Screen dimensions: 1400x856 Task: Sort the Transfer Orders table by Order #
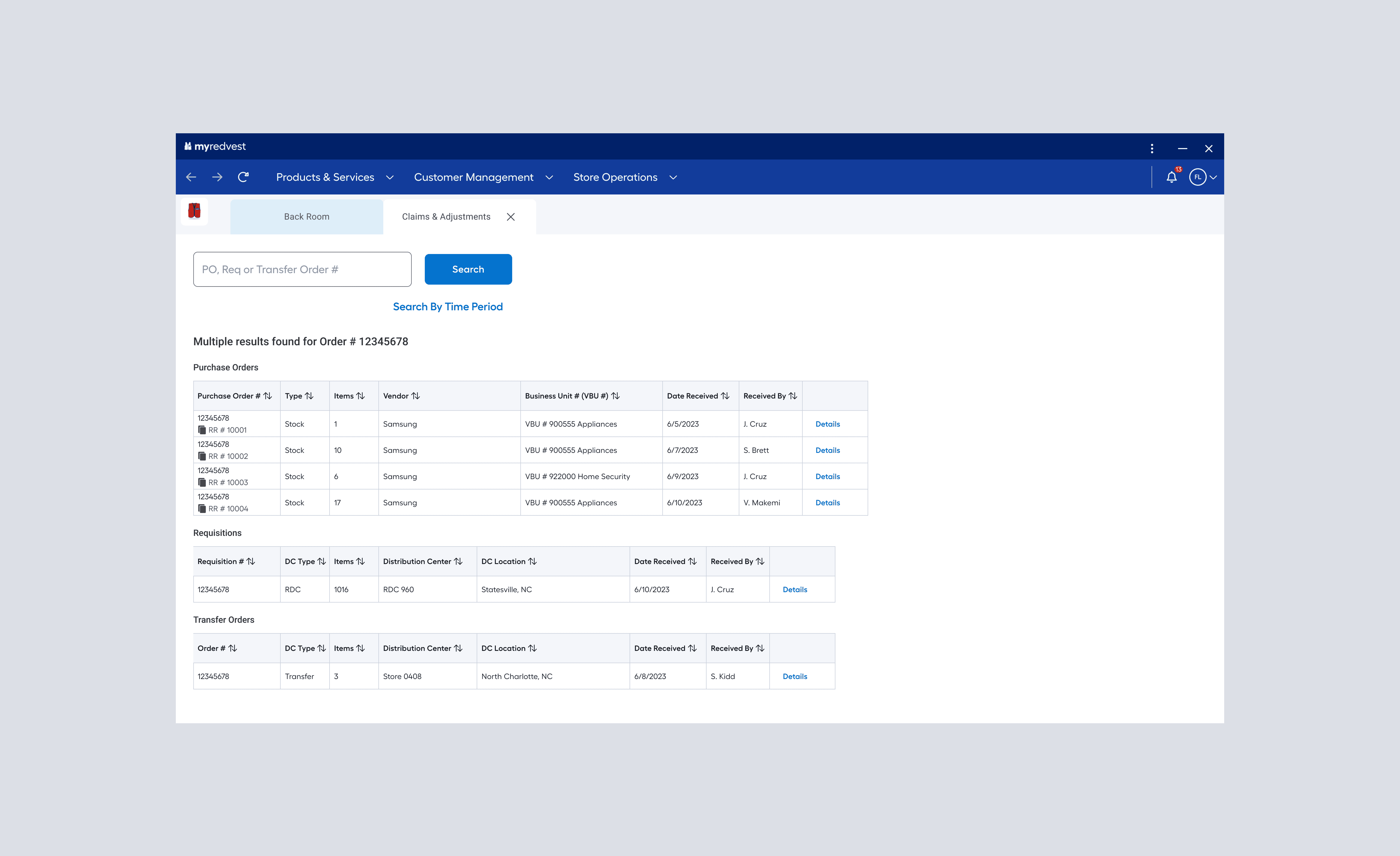(232, 648)
